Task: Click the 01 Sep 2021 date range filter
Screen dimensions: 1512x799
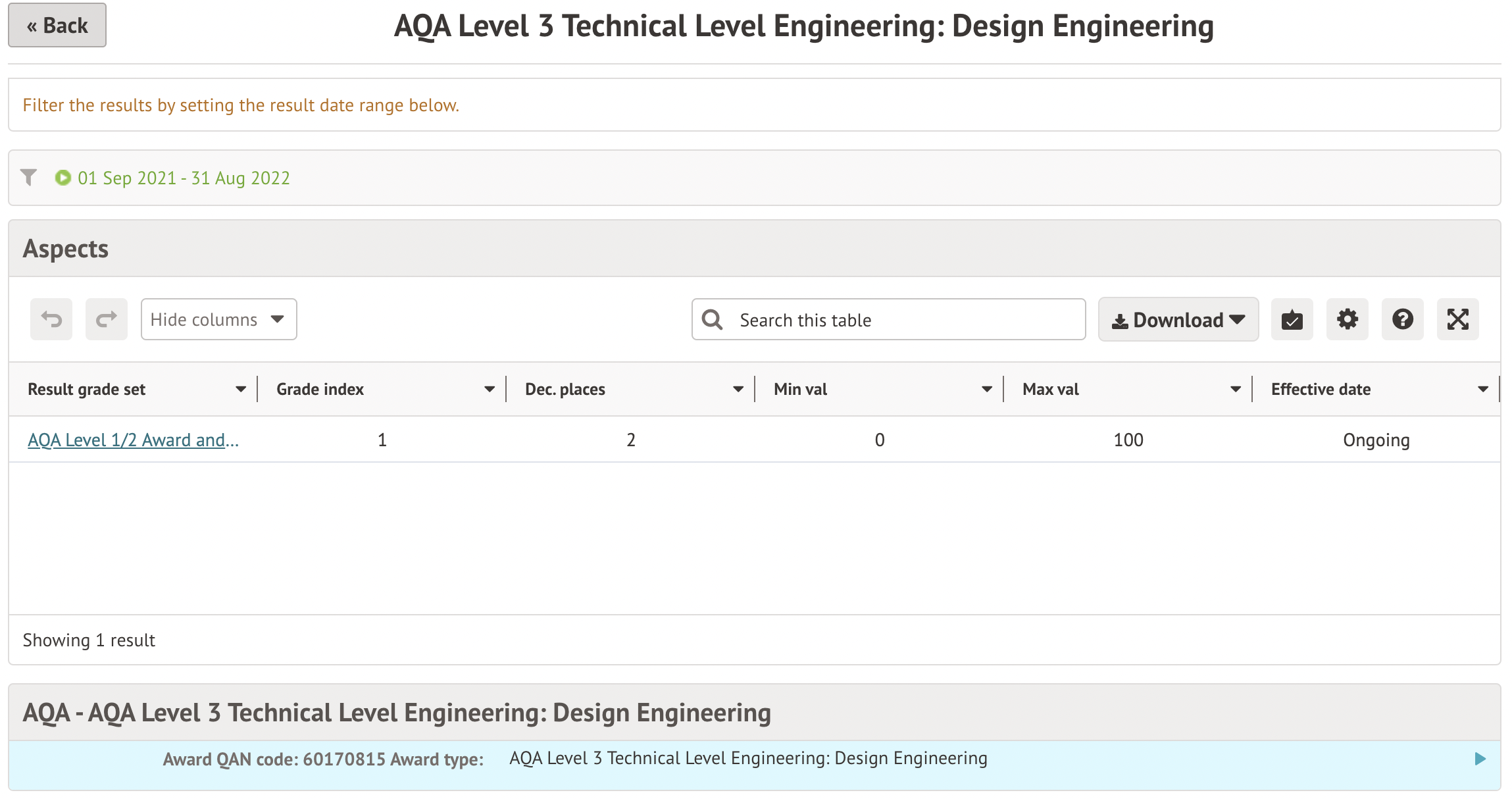Action: (184, 178)
